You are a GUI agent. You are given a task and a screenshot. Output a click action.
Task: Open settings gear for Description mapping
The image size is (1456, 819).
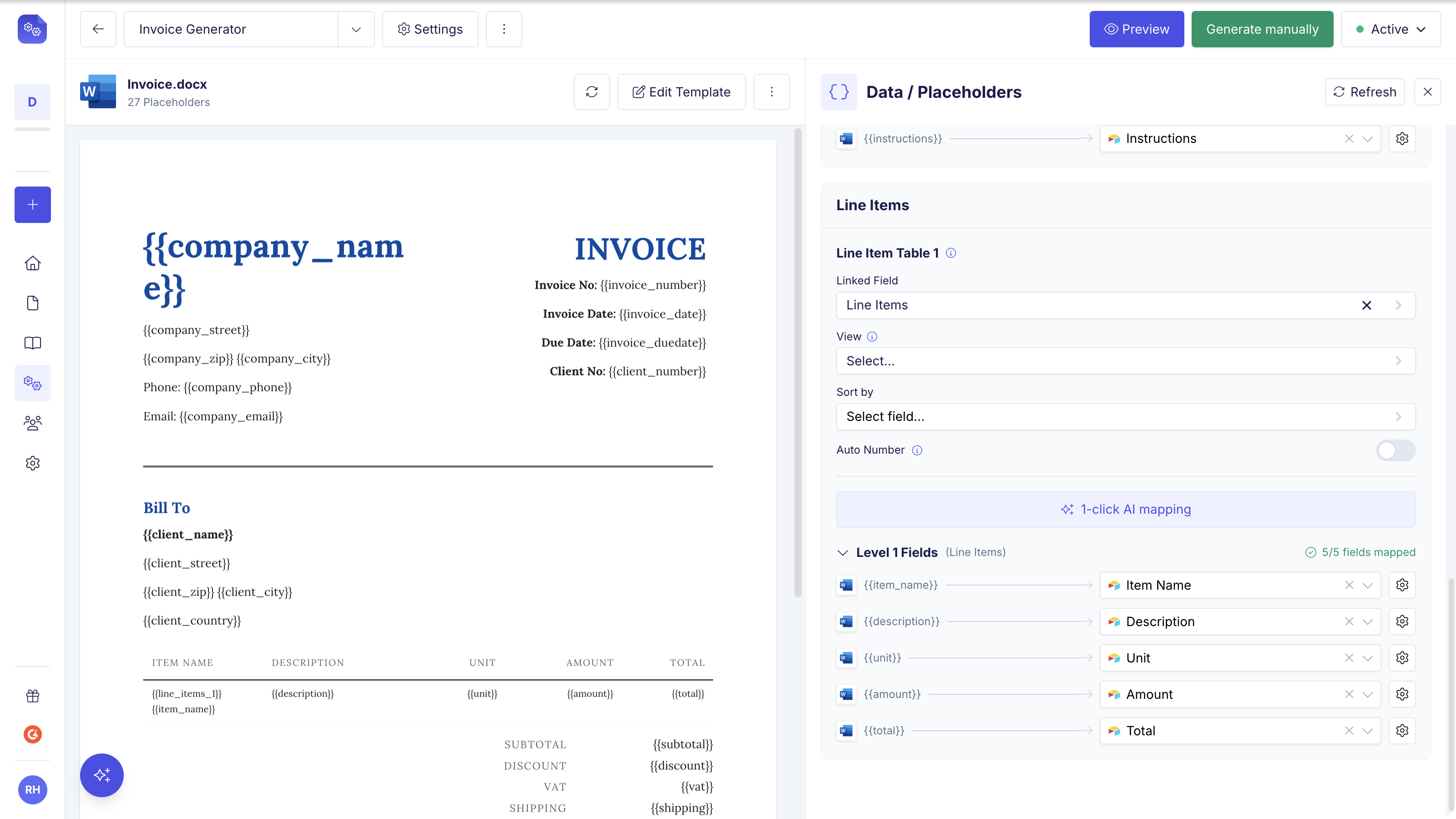click(1402, 621)
